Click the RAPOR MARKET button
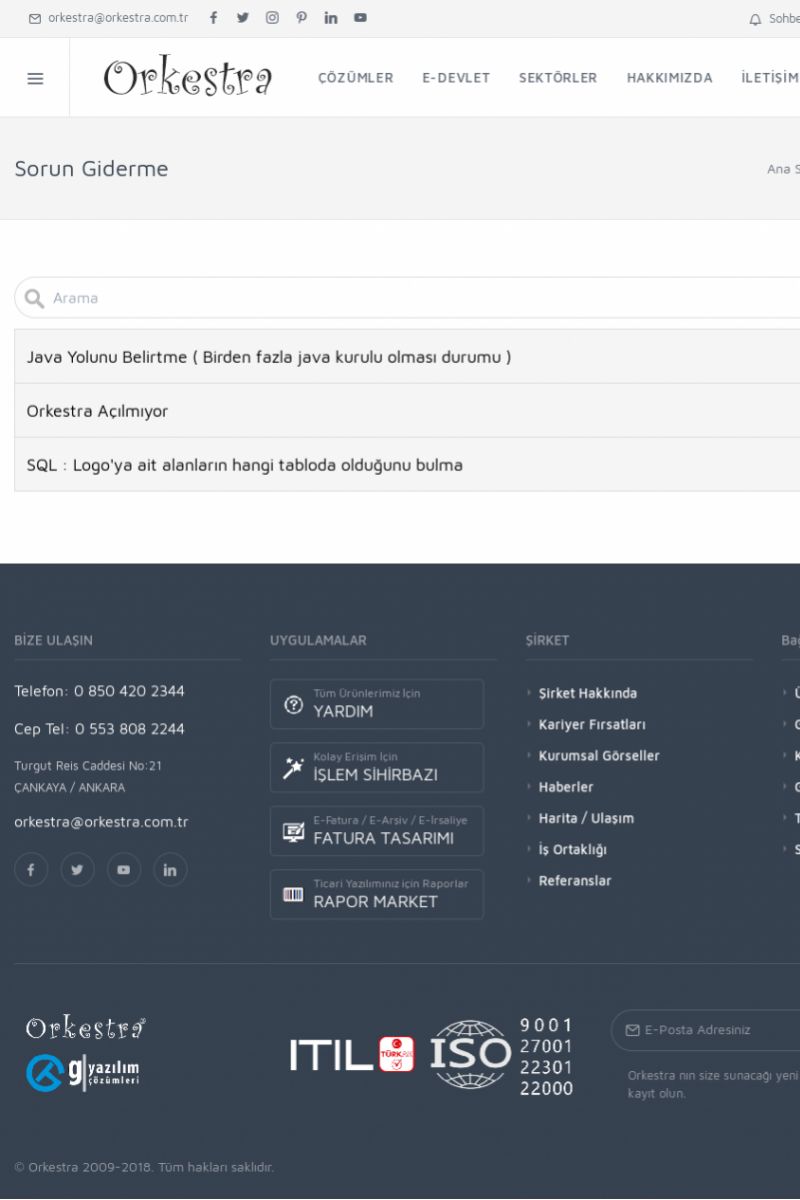 click(376, 894)
